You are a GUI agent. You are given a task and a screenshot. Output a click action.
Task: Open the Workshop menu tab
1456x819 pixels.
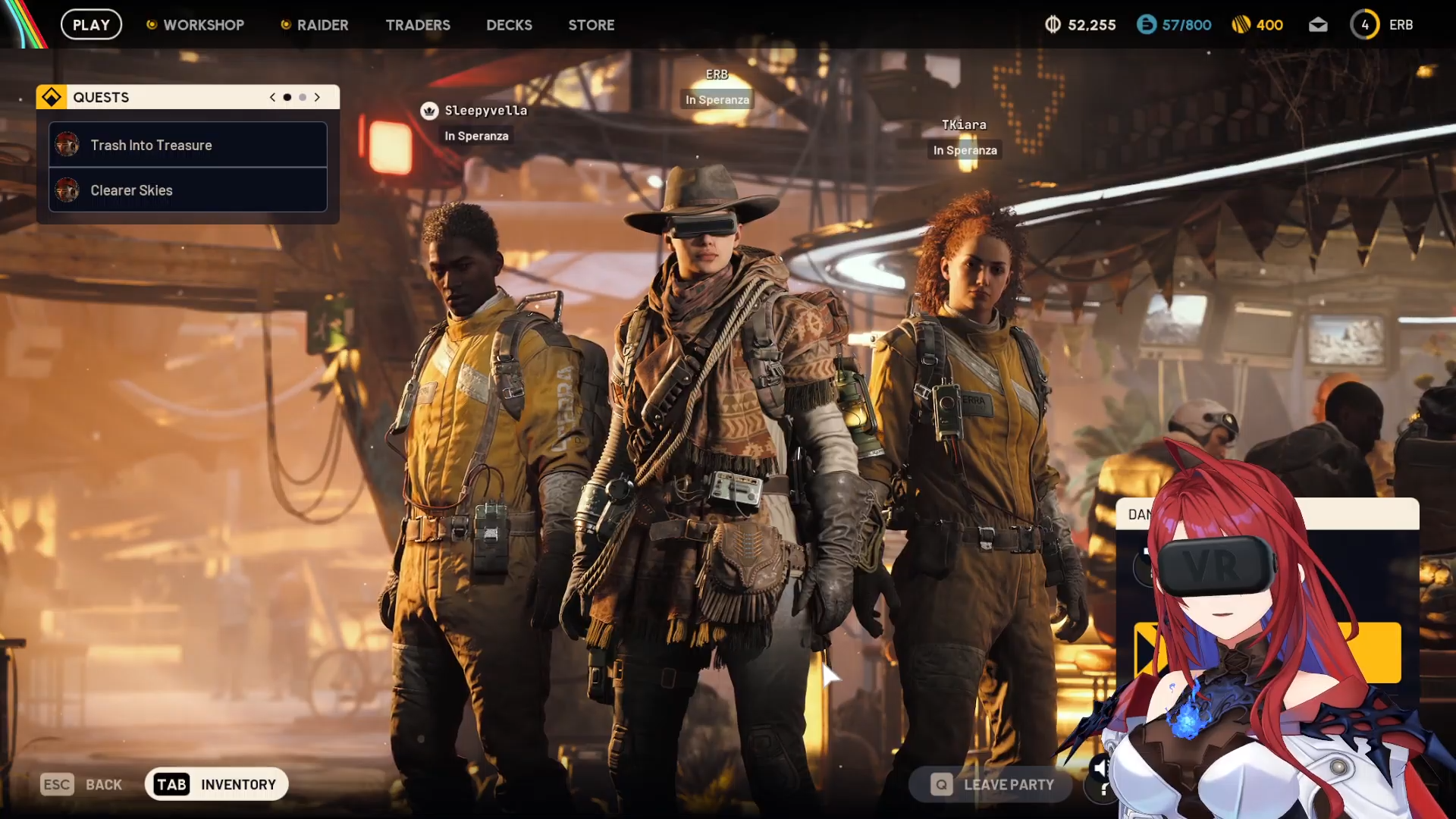[203, 25]
